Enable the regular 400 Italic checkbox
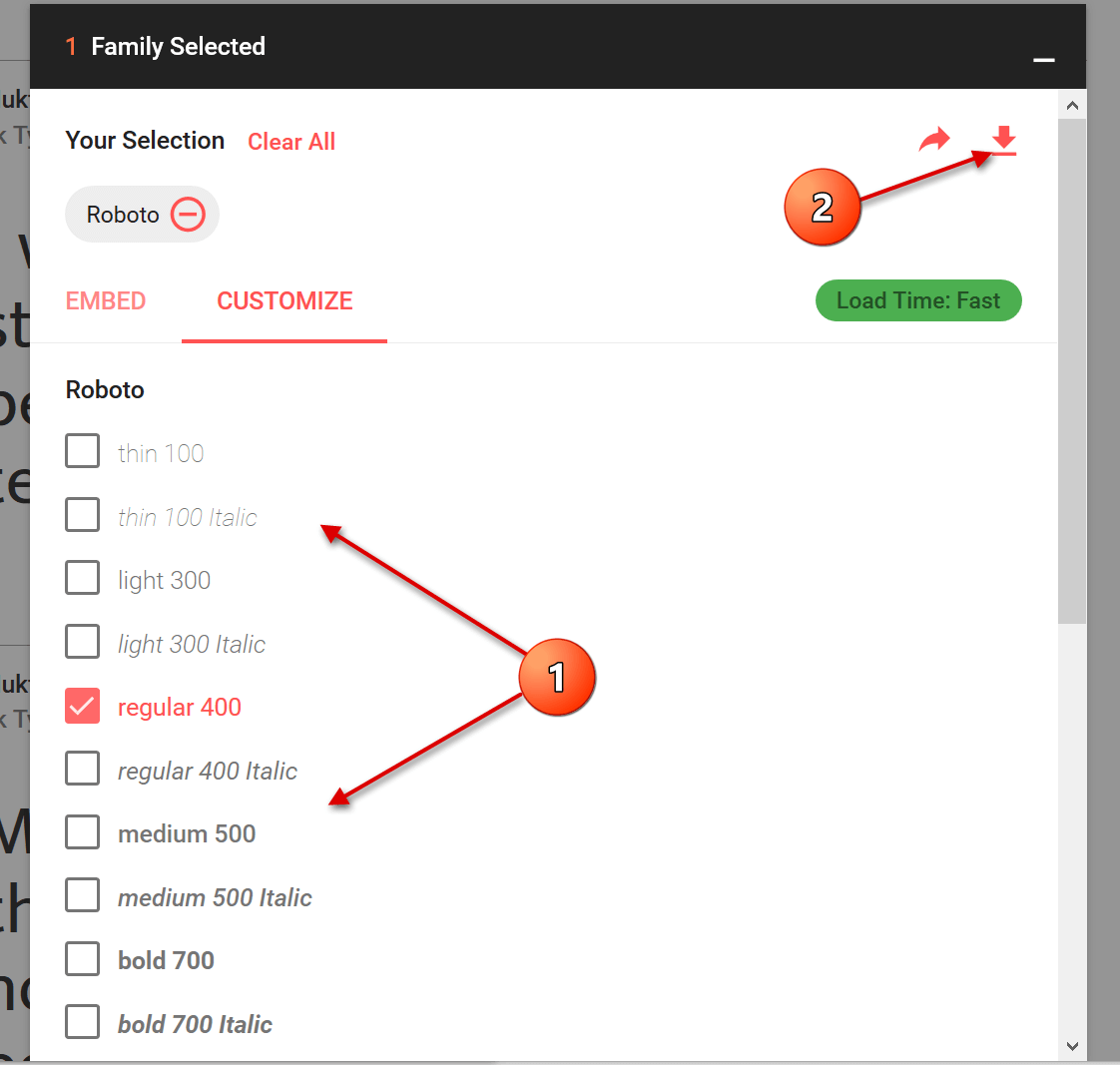Image resolution: width=1120 pixels, height=1065 pixels. pyautogui.click(x=82, y=769)
